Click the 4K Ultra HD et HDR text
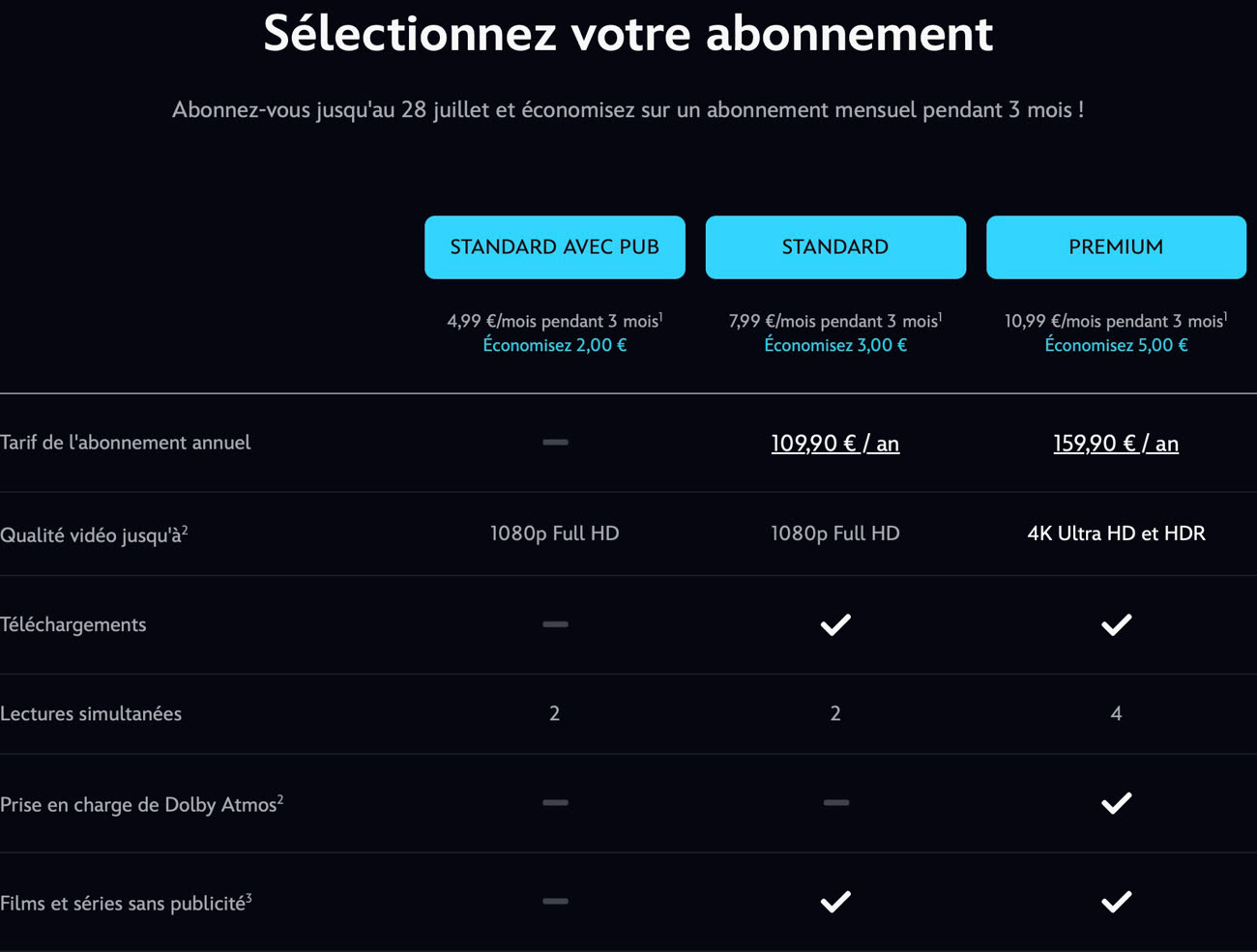1257x952 pixels. (x=1116, y=534)
